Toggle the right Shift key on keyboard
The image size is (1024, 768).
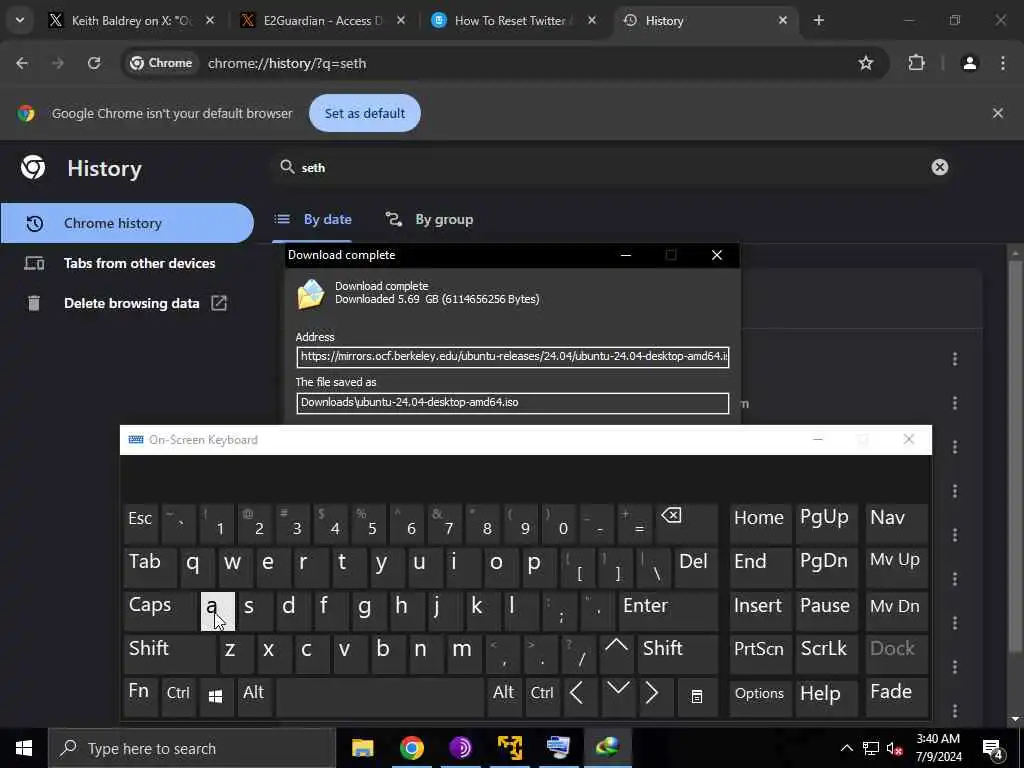pyautogui.click(x=677, y=653)
